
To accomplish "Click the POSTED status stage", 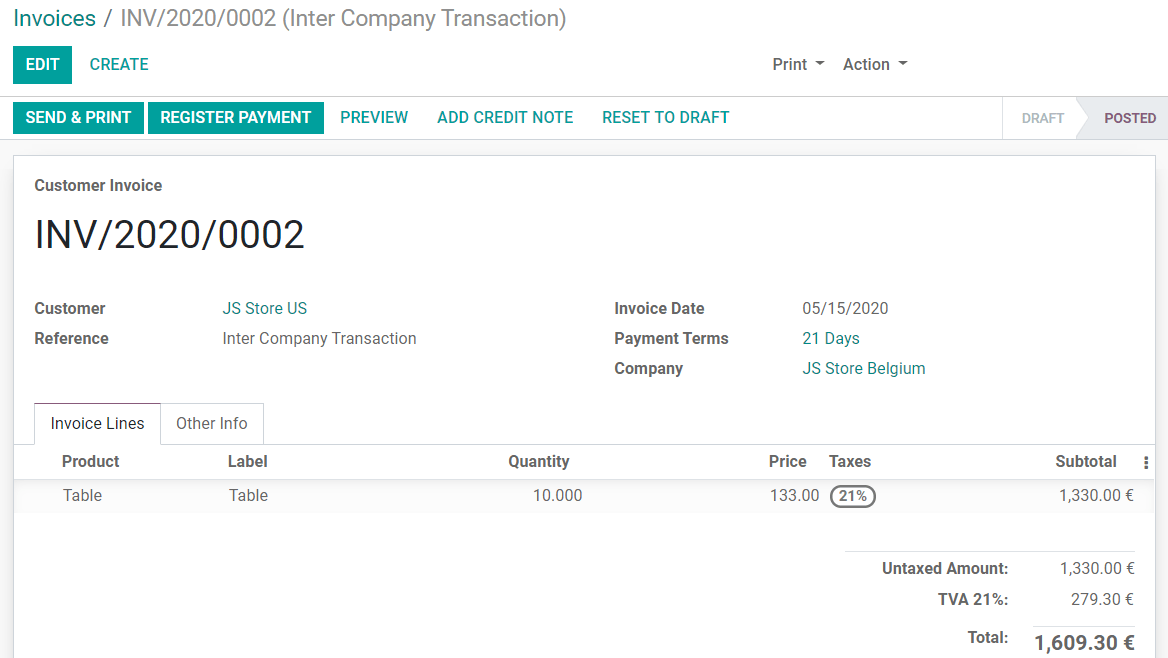I will tap(1130, 117).
